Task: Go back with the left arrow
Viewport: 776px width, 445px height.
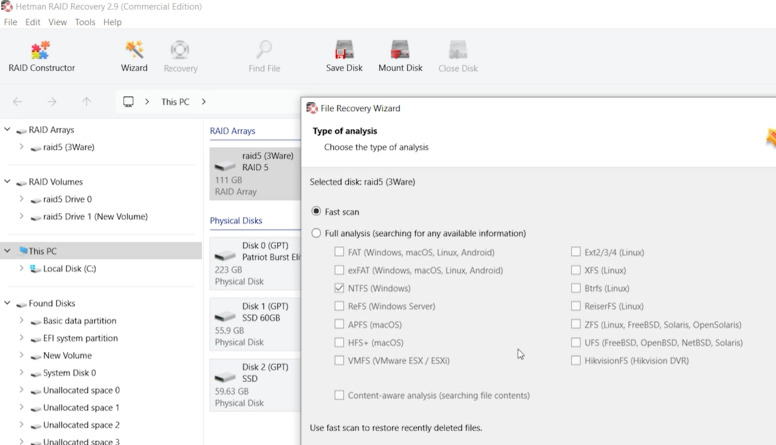Action: pos(17,101)
